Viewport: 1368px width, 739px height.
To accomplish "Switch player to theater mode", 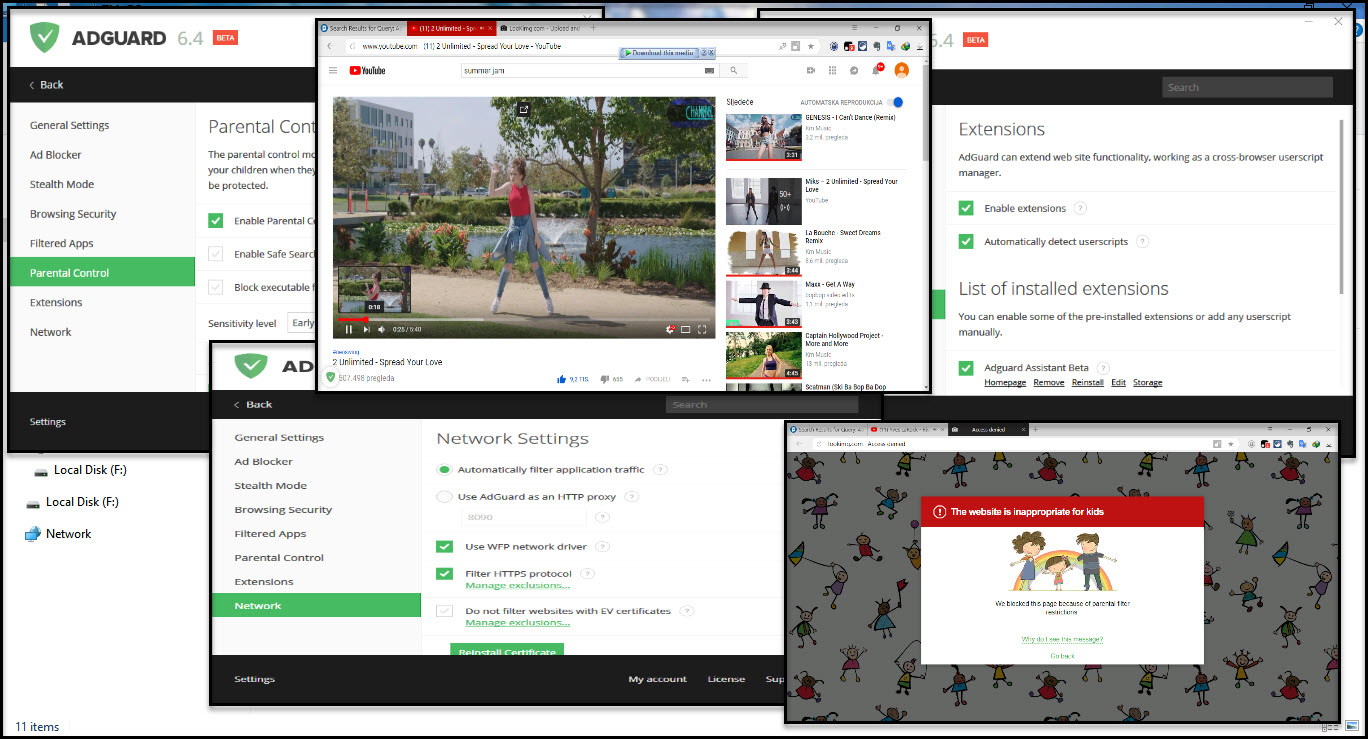I will click(687, 329).
